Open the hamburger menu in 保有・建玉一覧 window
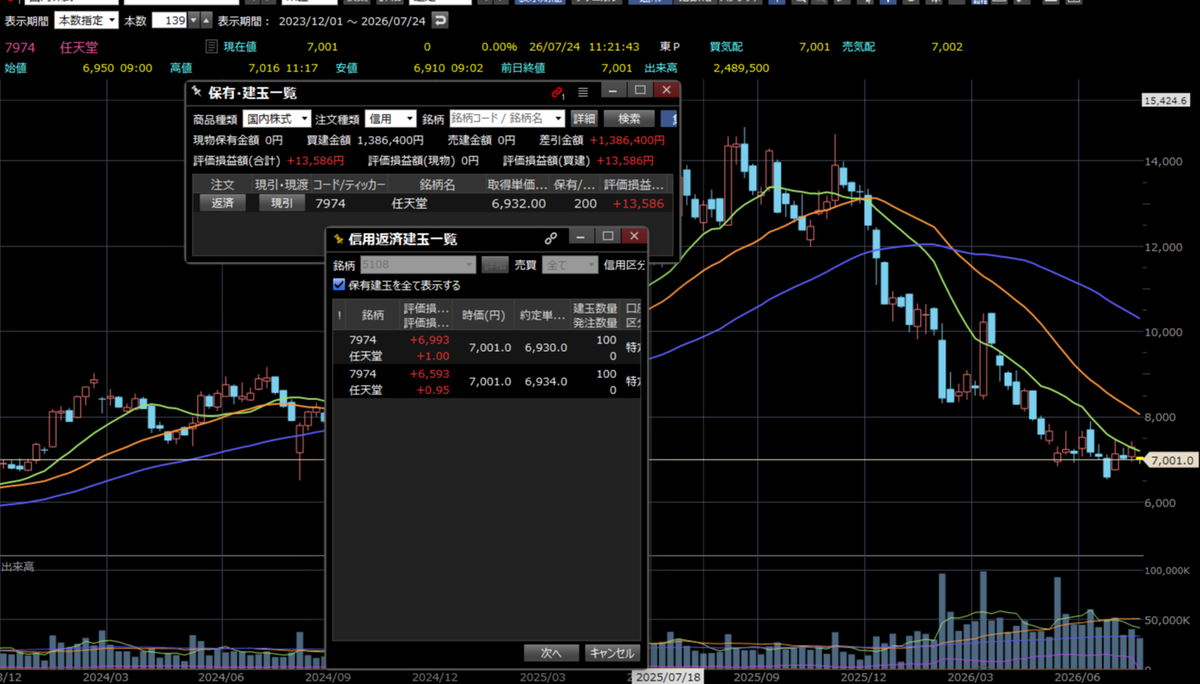 [x=583, y=92]
